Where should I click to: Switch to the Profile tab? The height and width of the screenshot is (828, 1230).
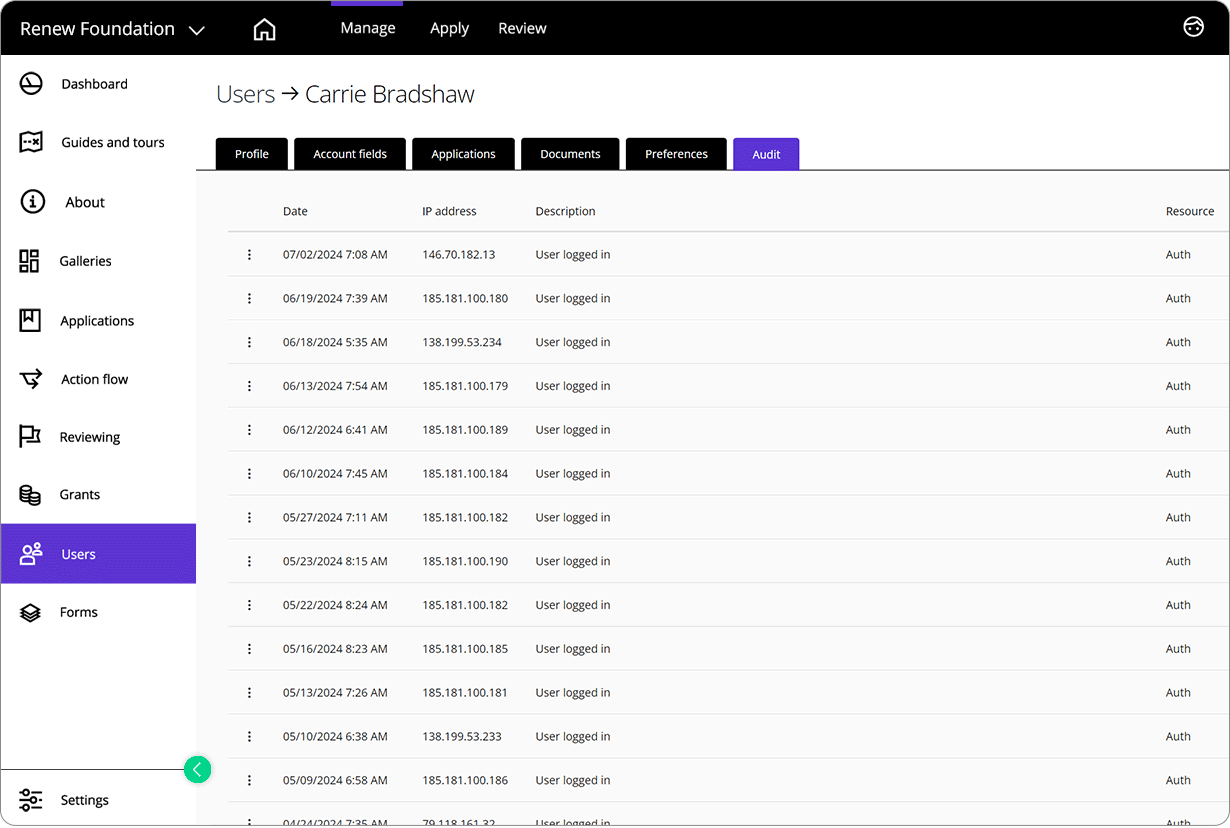(252, 154)
